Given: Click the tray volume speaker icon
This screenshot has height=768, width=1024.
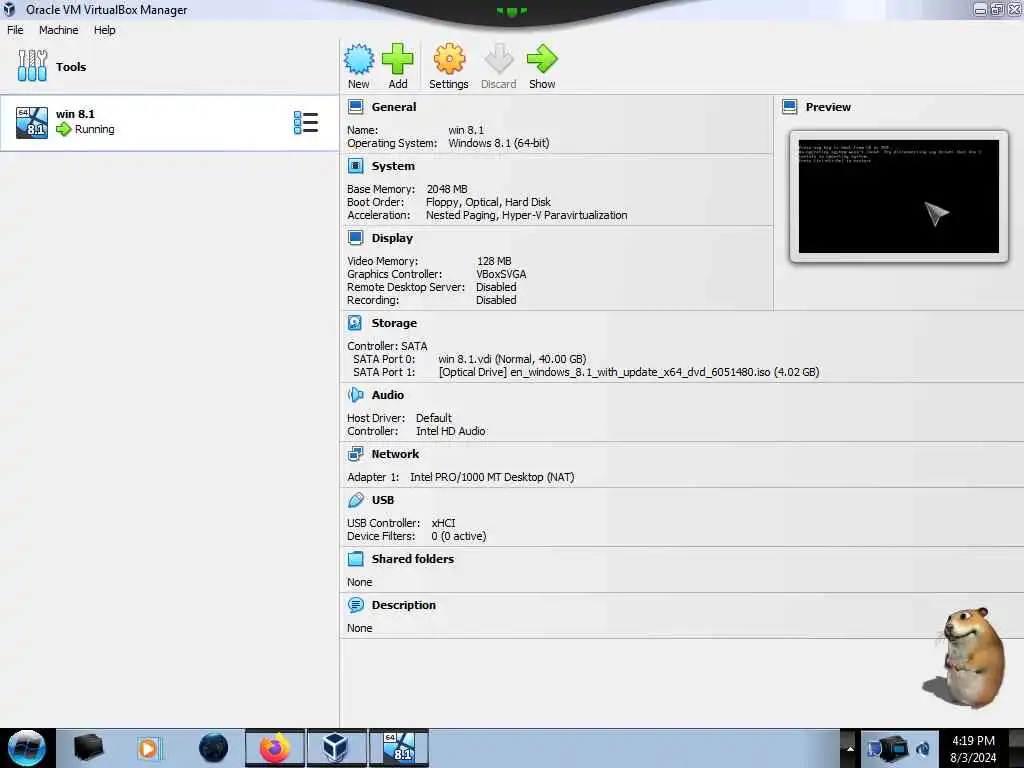Looking at the screenshot, I should pyautogui.click(x=923, y=749).
